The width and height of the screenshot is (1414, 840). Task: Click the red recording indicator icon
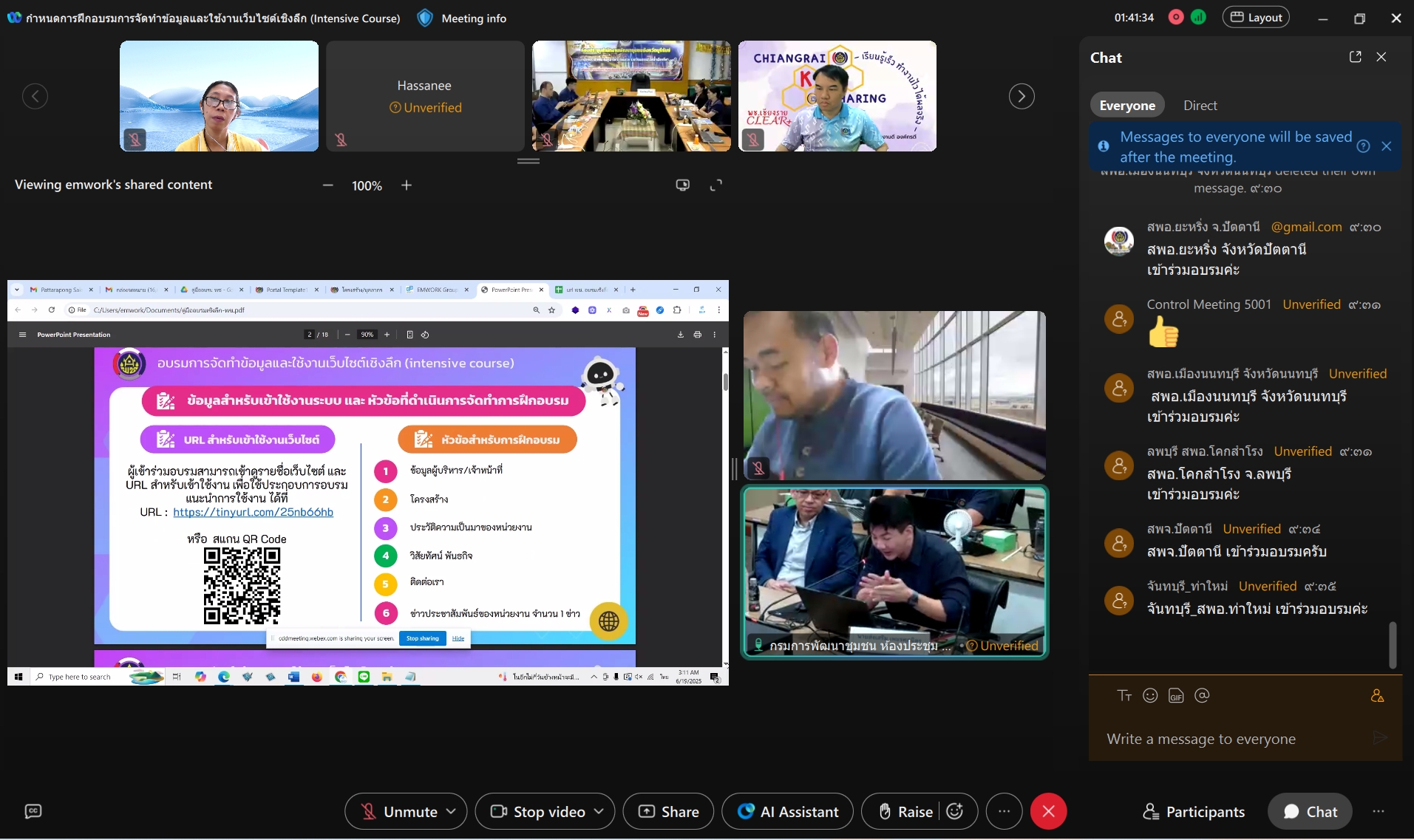tap(1176, 18)
